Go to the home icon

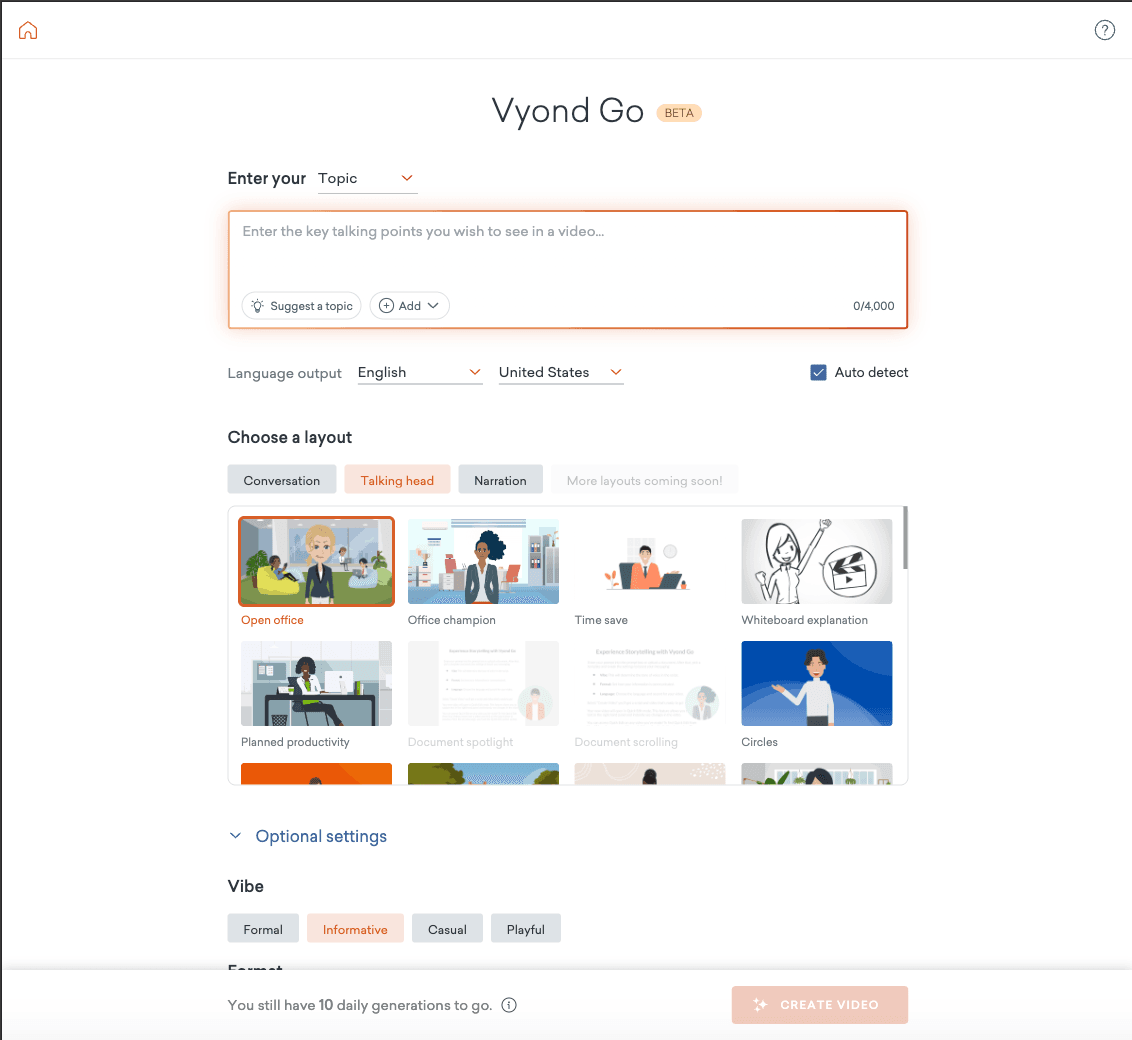[28, 30]
